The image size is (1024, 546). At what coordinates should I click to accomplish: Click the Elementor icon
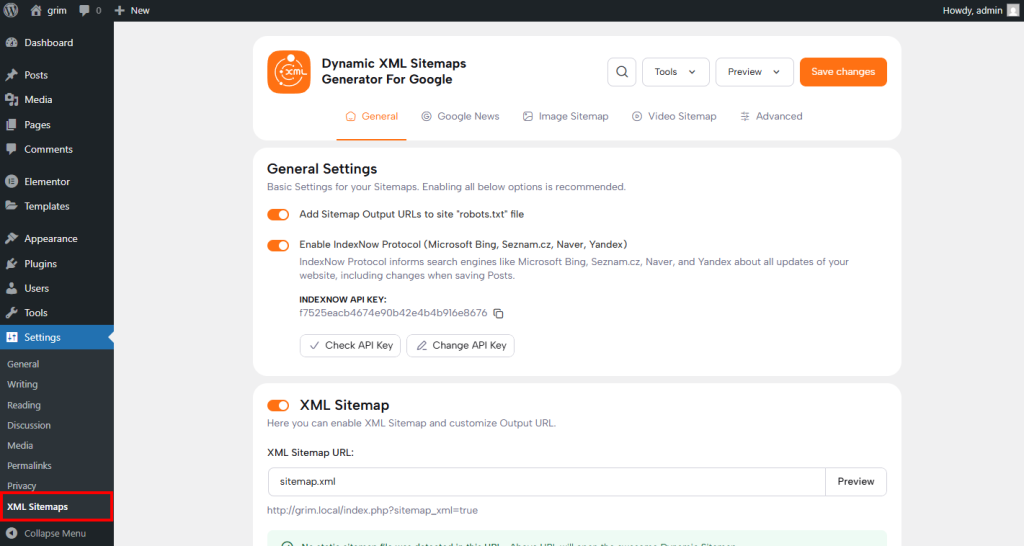12,182
